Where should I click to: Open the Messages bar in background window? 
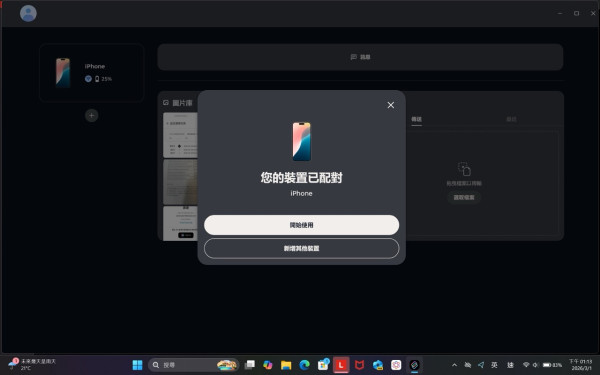(360, 57)
